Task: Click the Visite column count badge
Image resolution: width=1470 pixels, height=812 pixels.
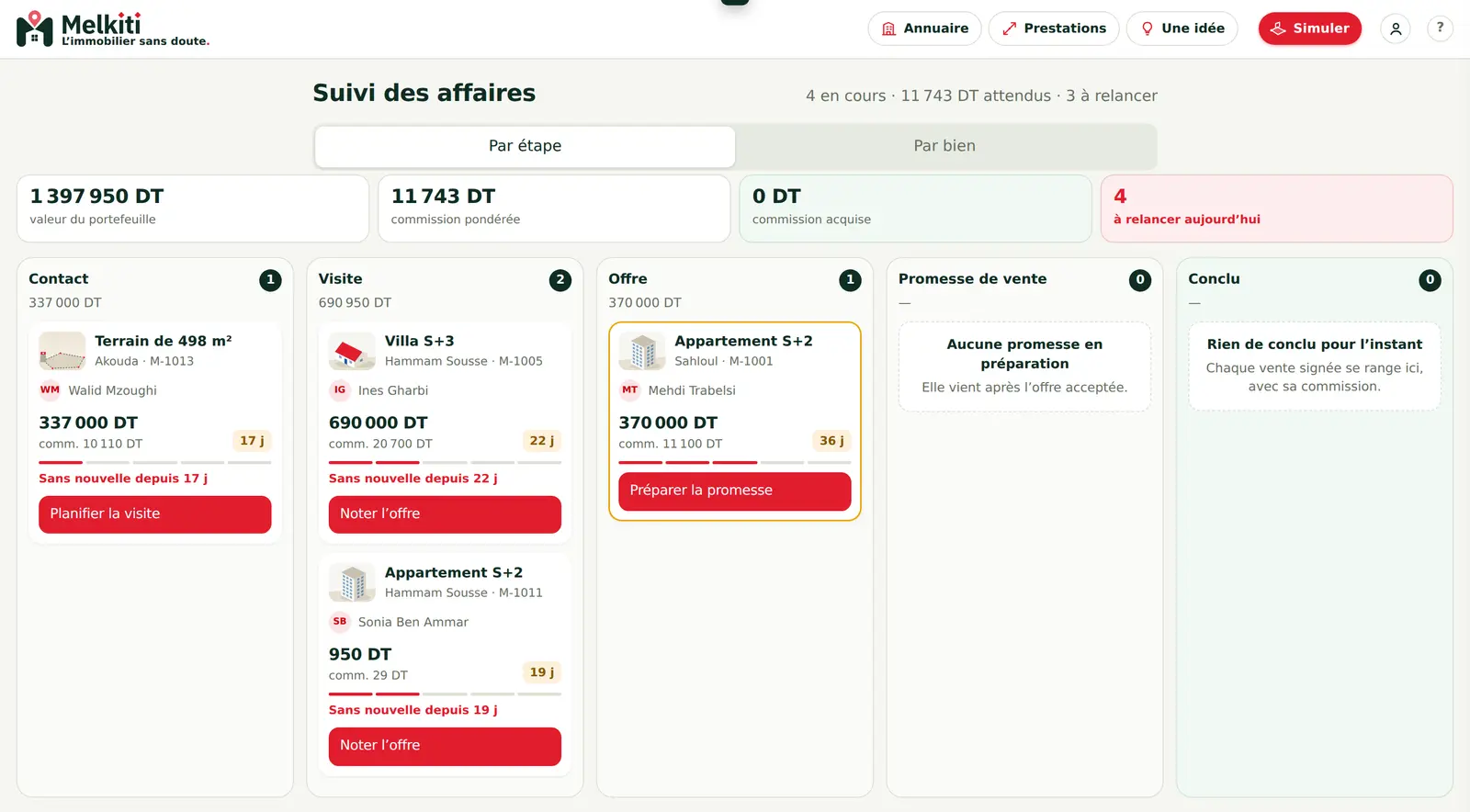Action: tap(560, 280)
